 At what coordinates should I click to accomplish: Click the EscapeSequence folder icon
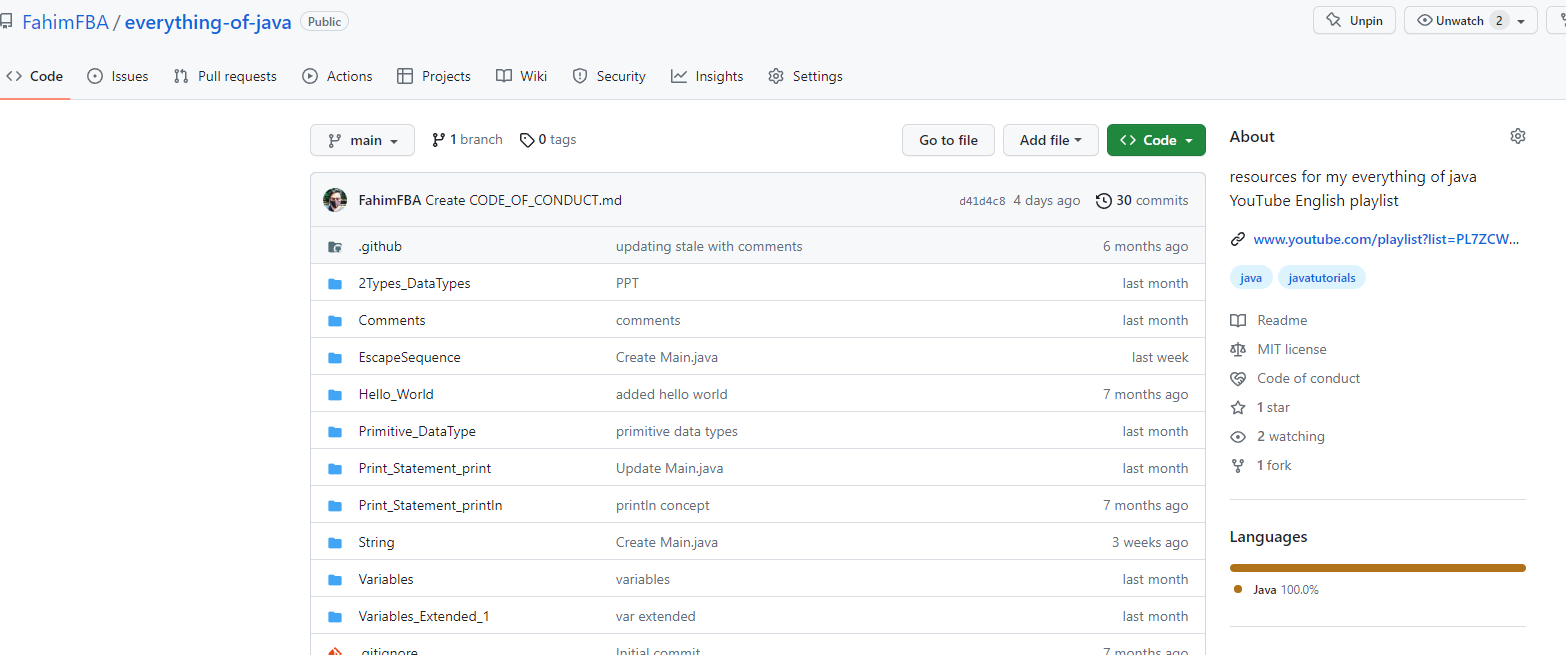coord(335,357)
